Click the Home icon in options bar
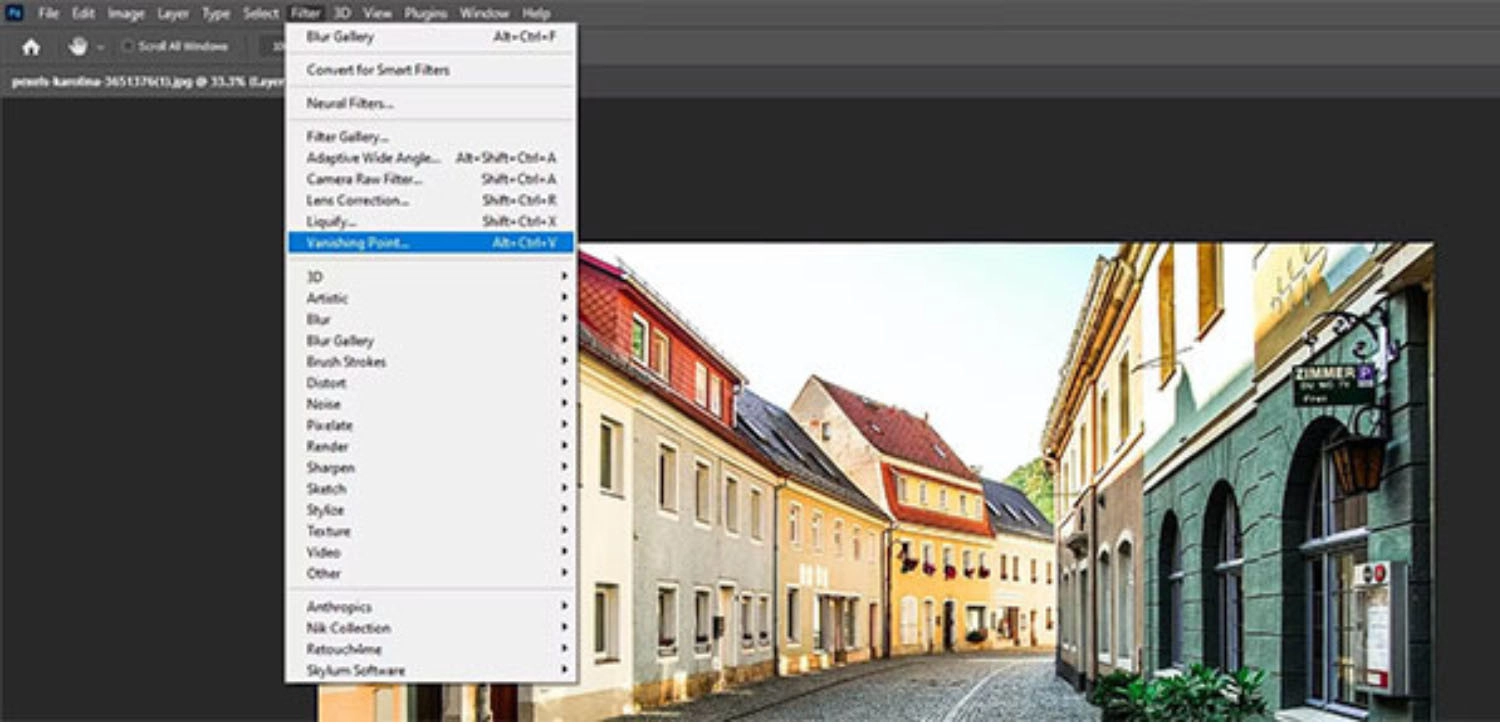 point(31,47)
